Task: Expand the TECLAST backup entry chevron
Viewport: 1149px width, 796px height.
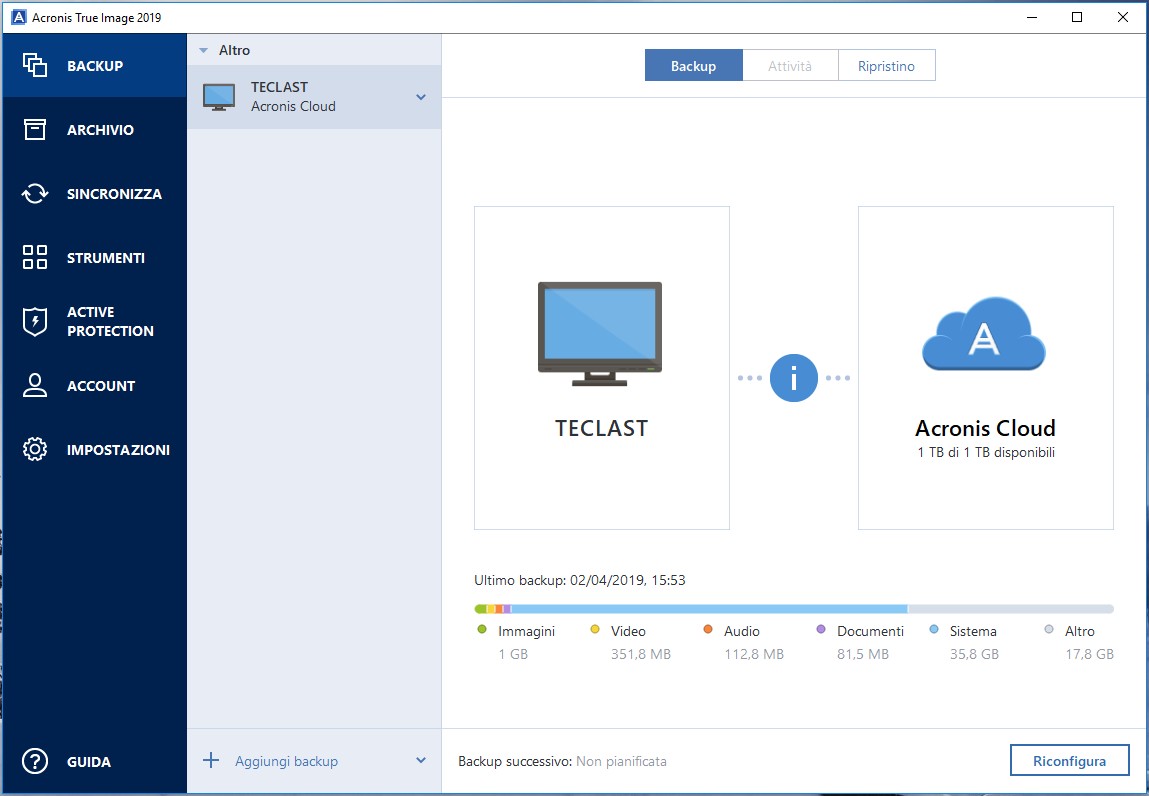Action: pos(421,97)
